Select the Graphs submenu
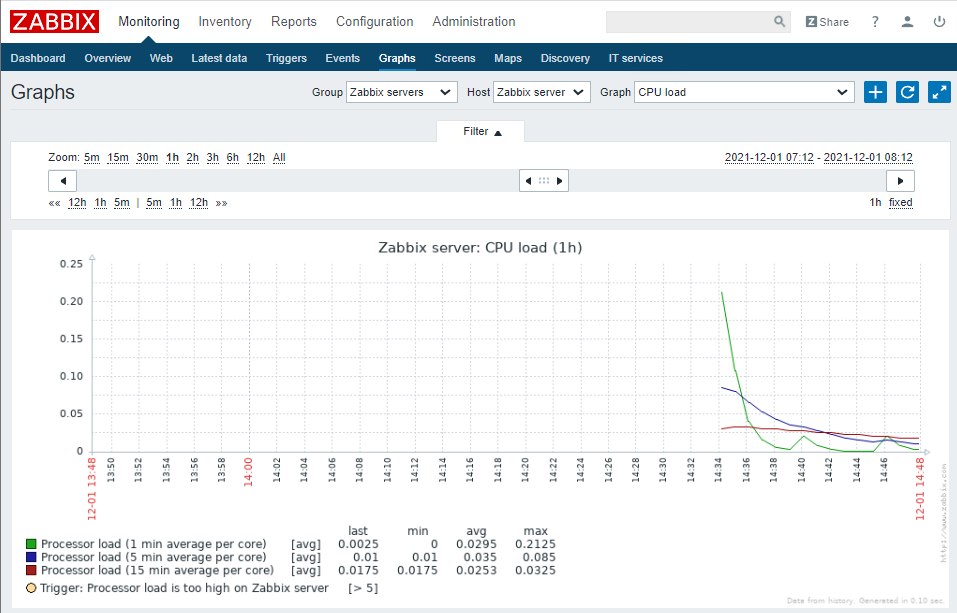The image size is (957, 613). click(x=397, y=58)
